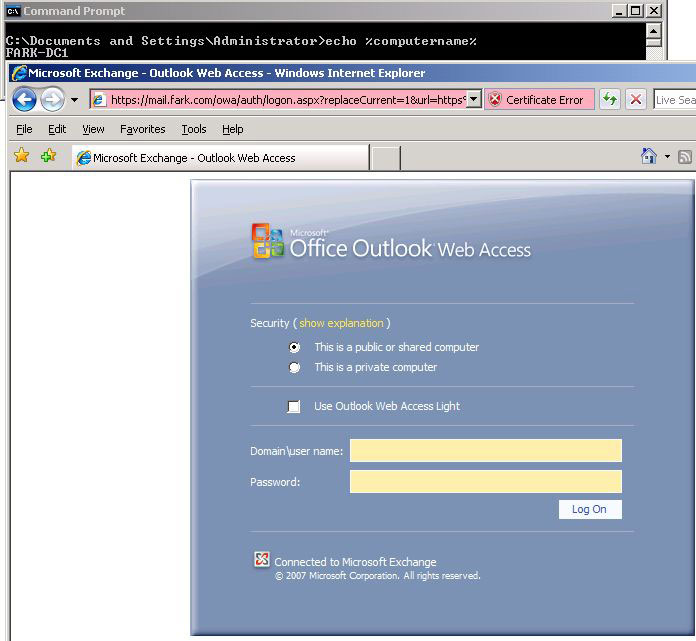Open the Tools menu
This screenshot has height=641, width=696.
click(194, 129)
